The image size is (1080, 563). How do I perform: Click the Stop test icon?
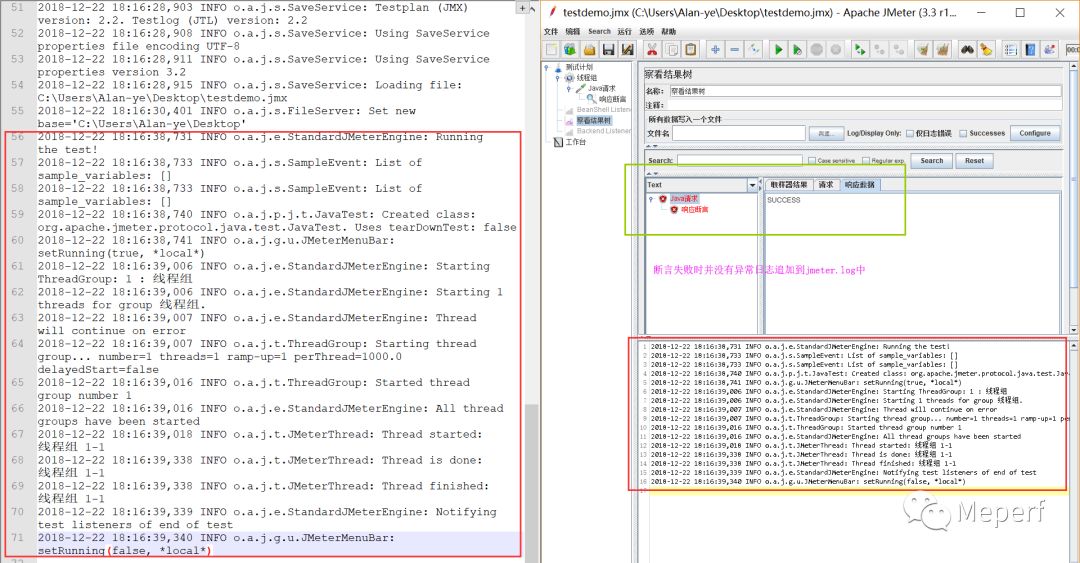point(817,50)
